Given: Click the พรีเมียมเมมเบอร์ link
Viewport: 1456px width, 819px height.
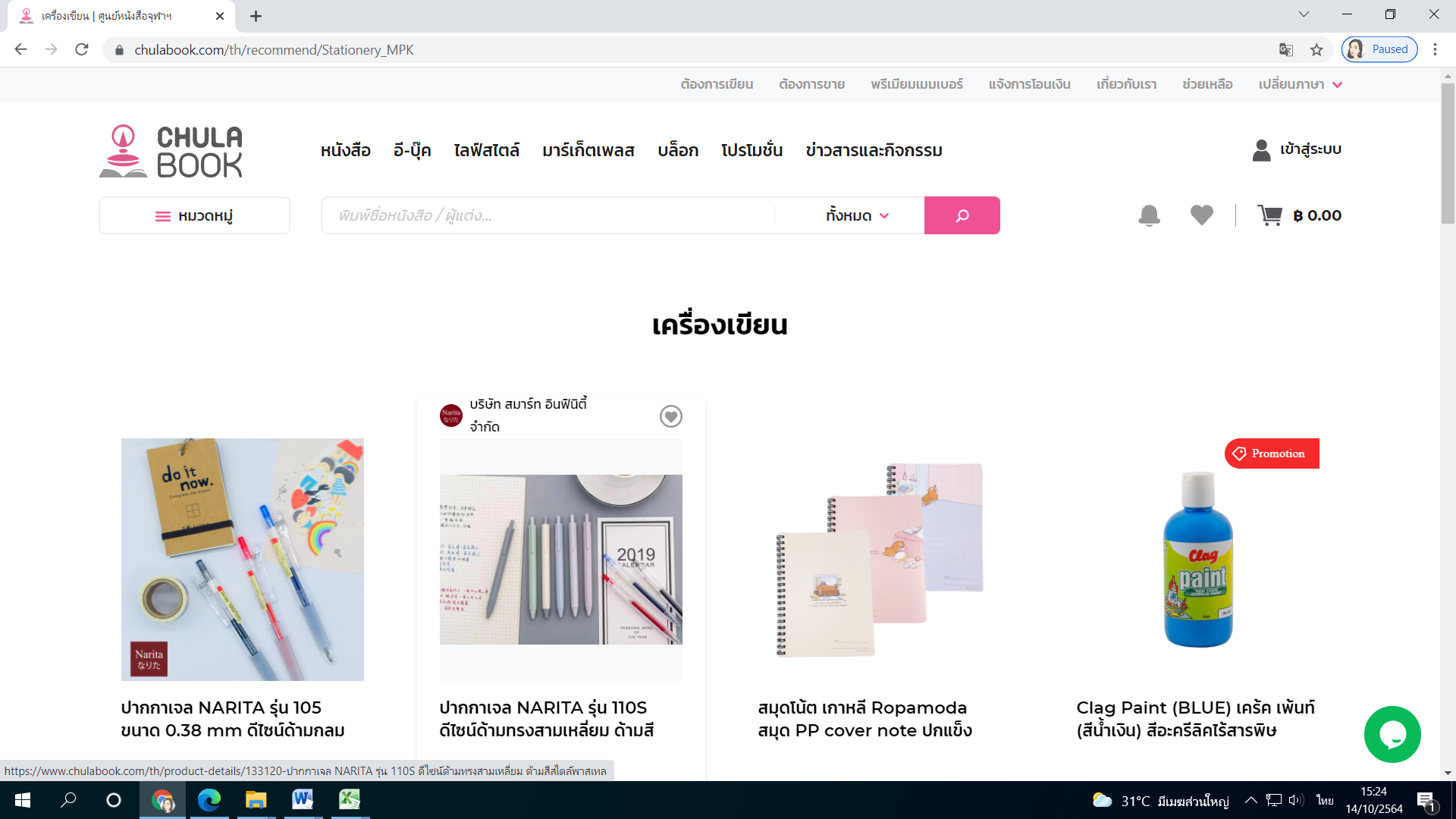Looking at the screenshot, I should (916, 84).
